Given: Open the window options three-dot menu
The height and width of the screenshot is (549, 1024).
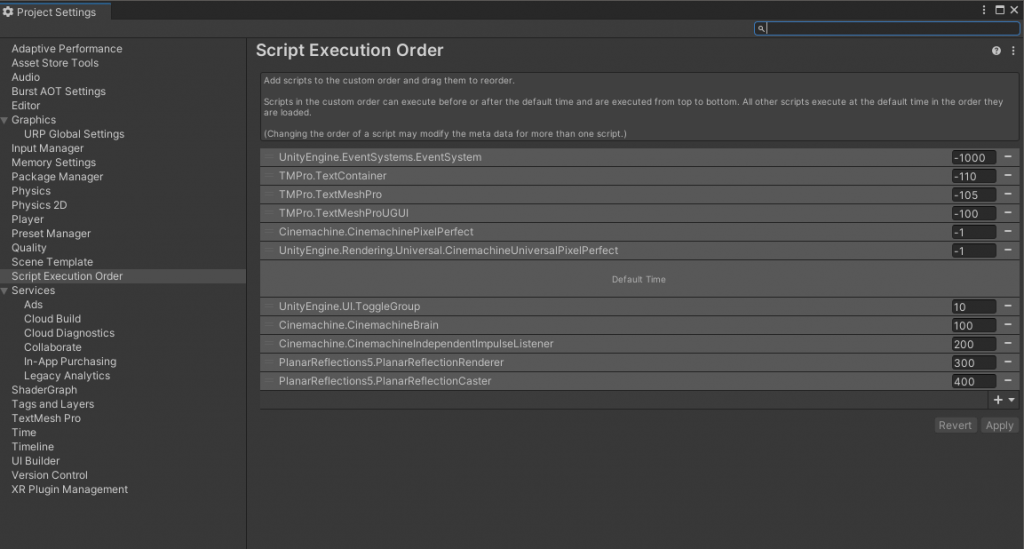Looking at the screenshot, I should coord(984,10).
